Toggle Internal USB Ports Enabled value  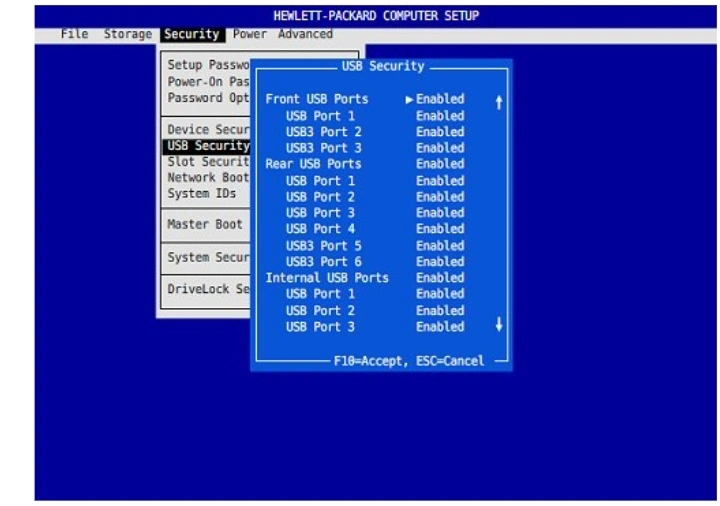440,278
